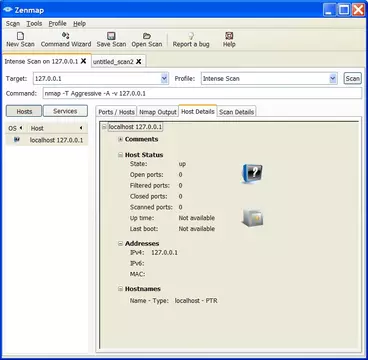This screenshot has height=360, width=368.
Task: Open the Target dropdown list
Action: point(164,79)
